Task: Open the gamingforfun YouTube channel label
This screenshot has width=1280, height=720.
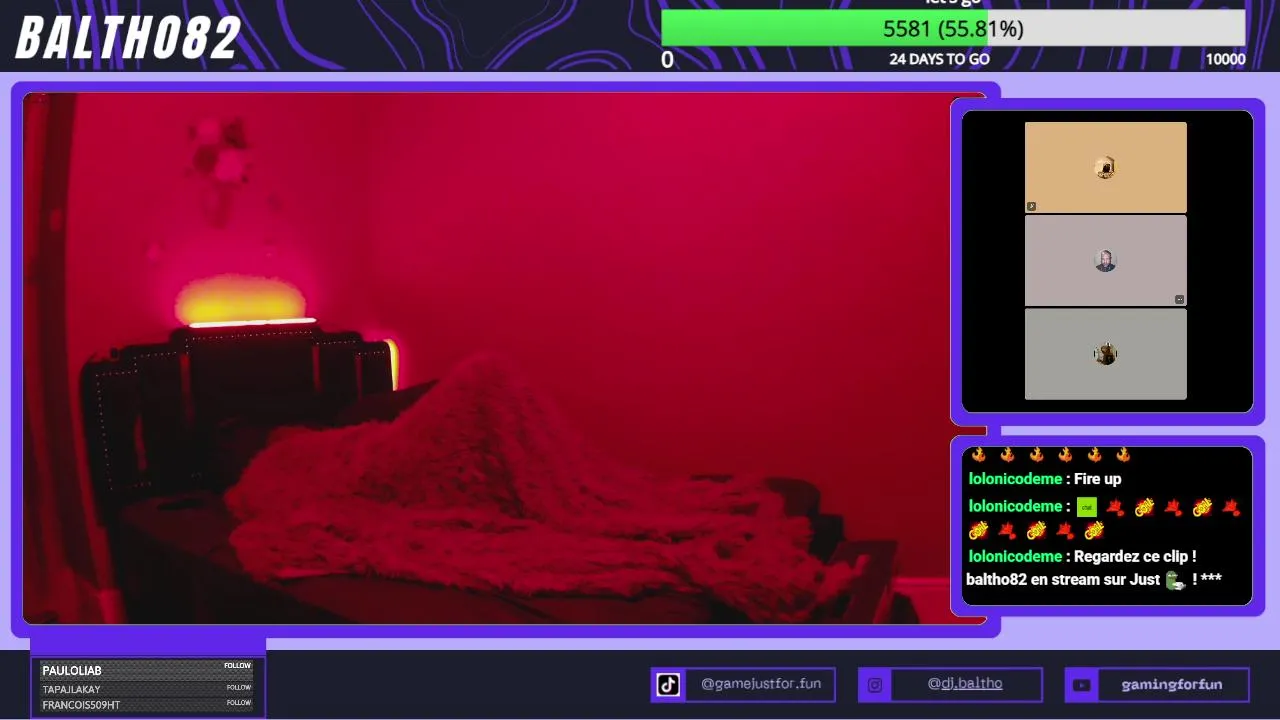Action: 1172,685
